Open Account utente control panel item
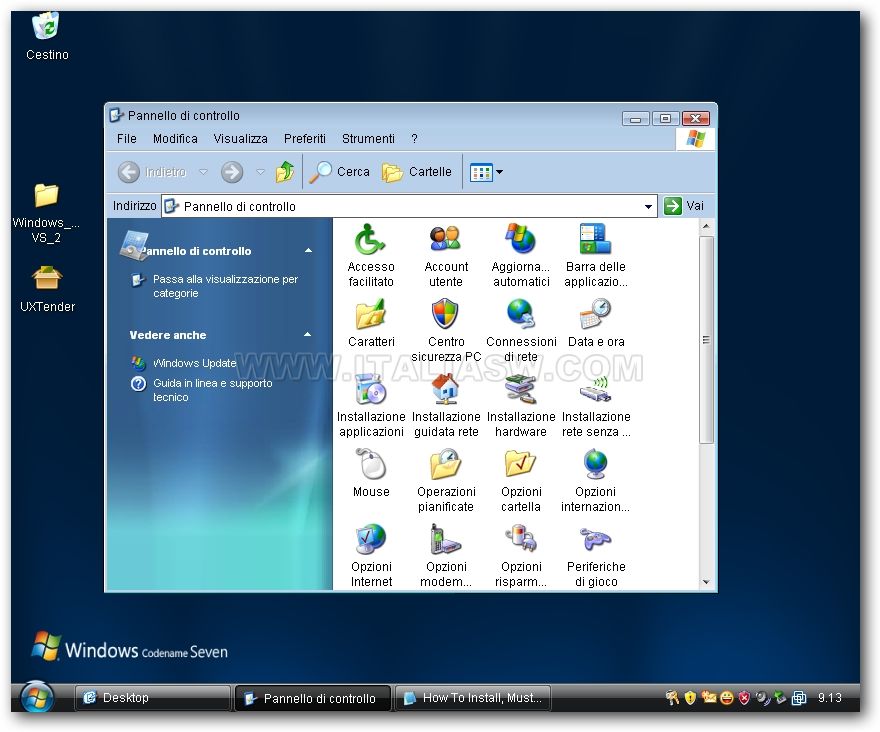Viewport: 880px width, 732px height. tap(446, 240)
